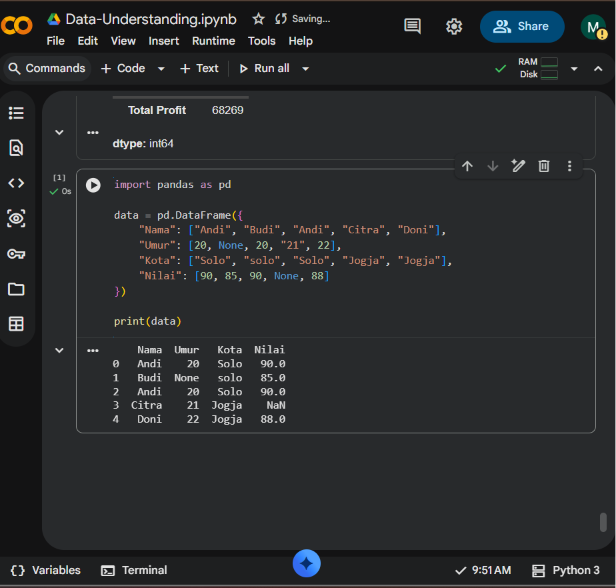Open the comments panel icon

pos(412,26)
